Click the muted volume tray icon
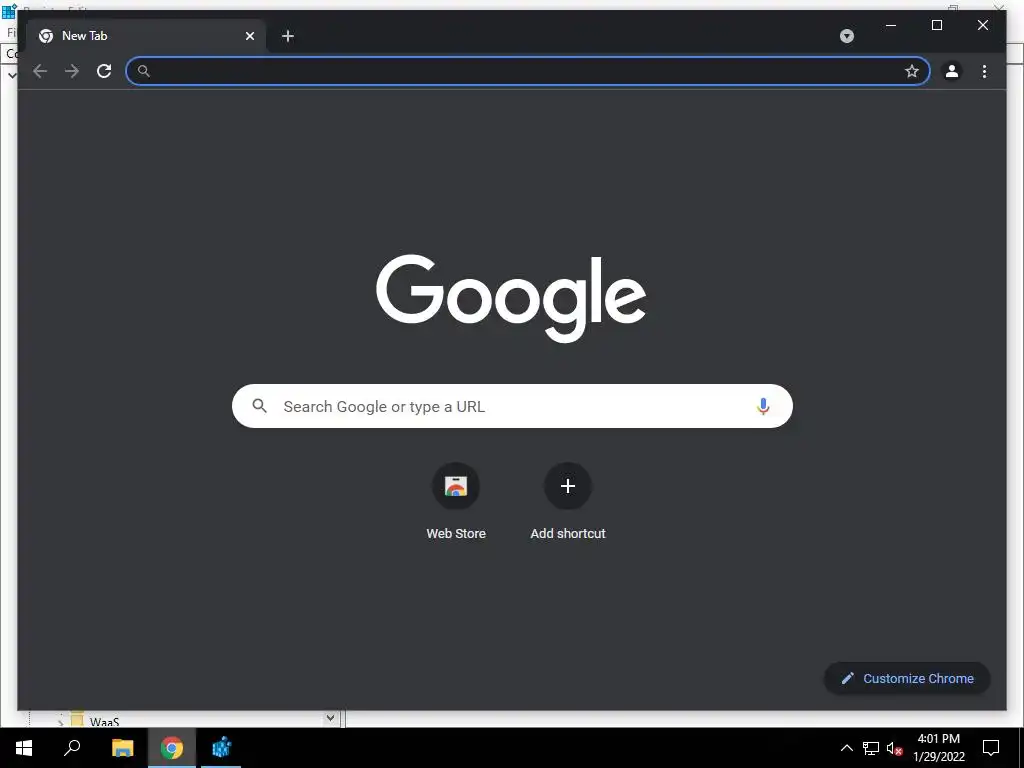The width and height of the screenshot is (1024, 768). coord(895,748)
